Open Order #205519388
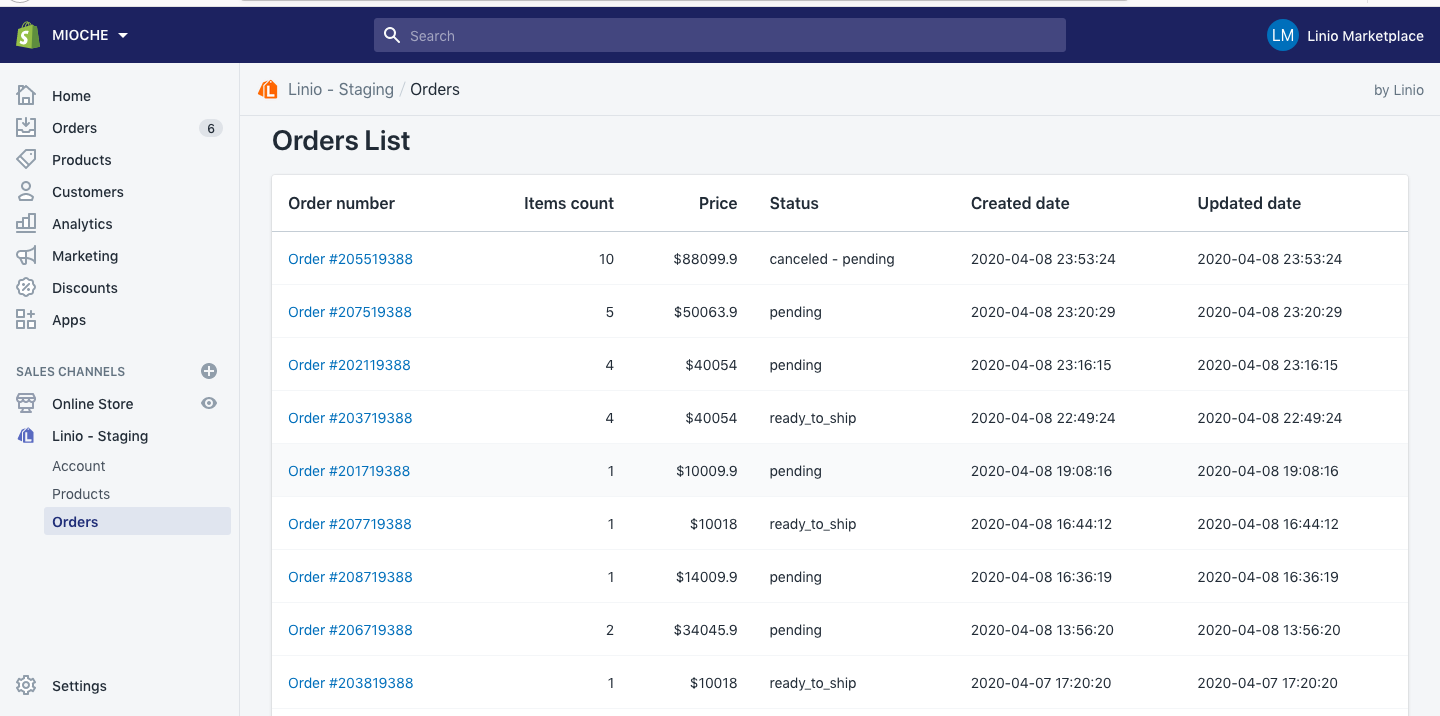Viewport: 1440px width, 716px height. pos(350,259)
